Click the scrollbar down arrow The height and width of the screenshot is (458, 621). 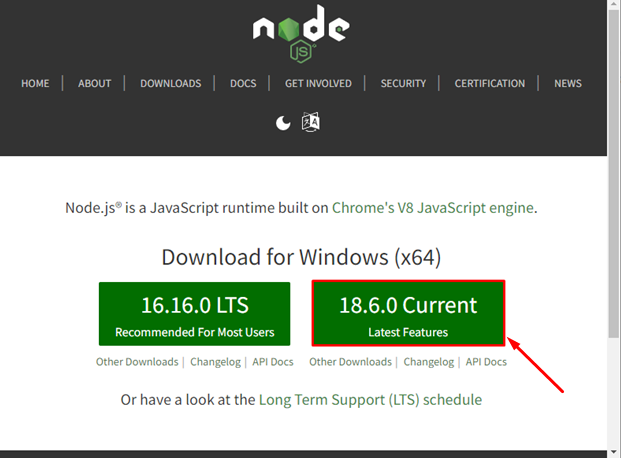click(x=614, y=452)
